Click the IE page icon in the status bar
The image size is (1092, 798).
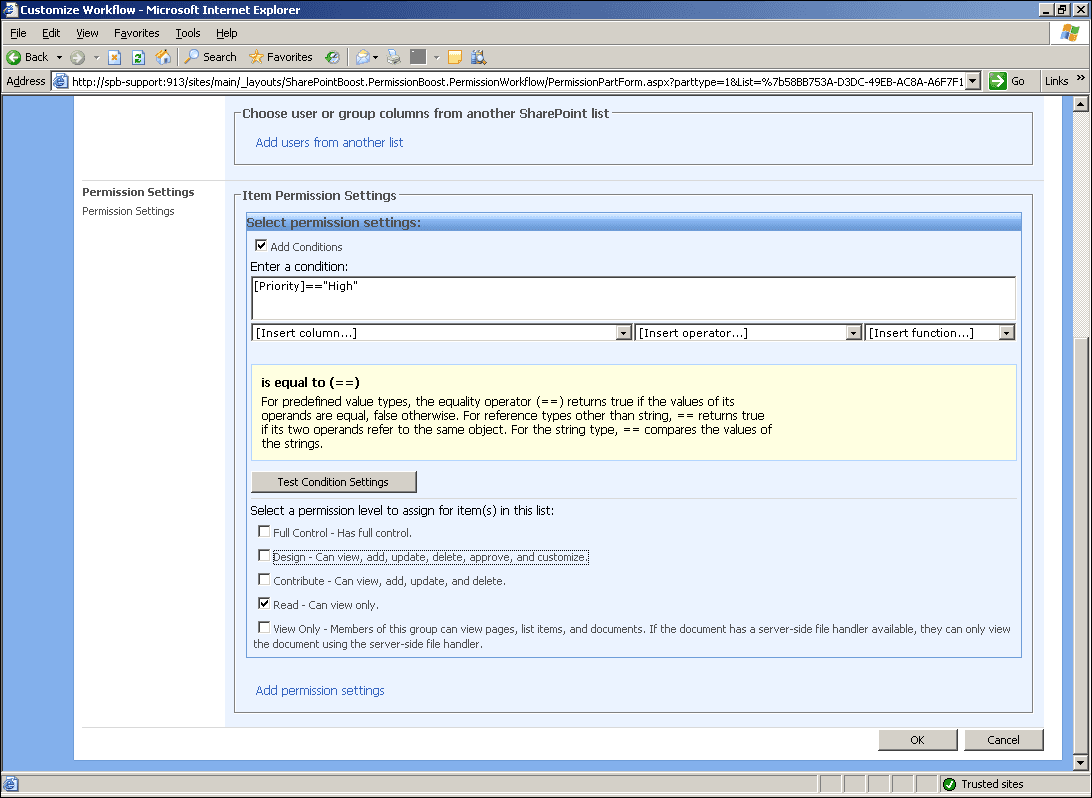[x=10, y=784]
